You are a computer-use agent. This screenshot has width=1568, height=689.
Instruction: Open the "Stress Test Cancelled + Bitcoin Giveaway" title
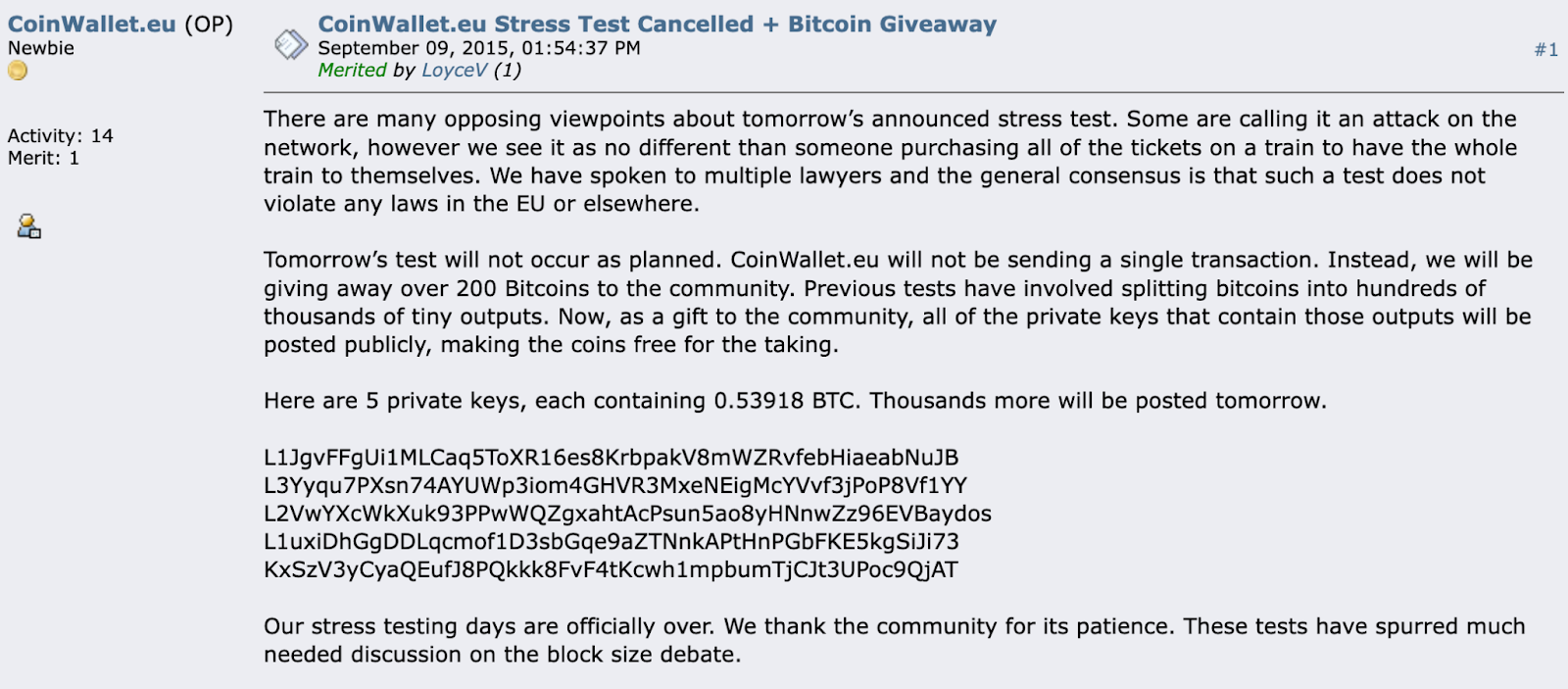click(x=657, y=25)
